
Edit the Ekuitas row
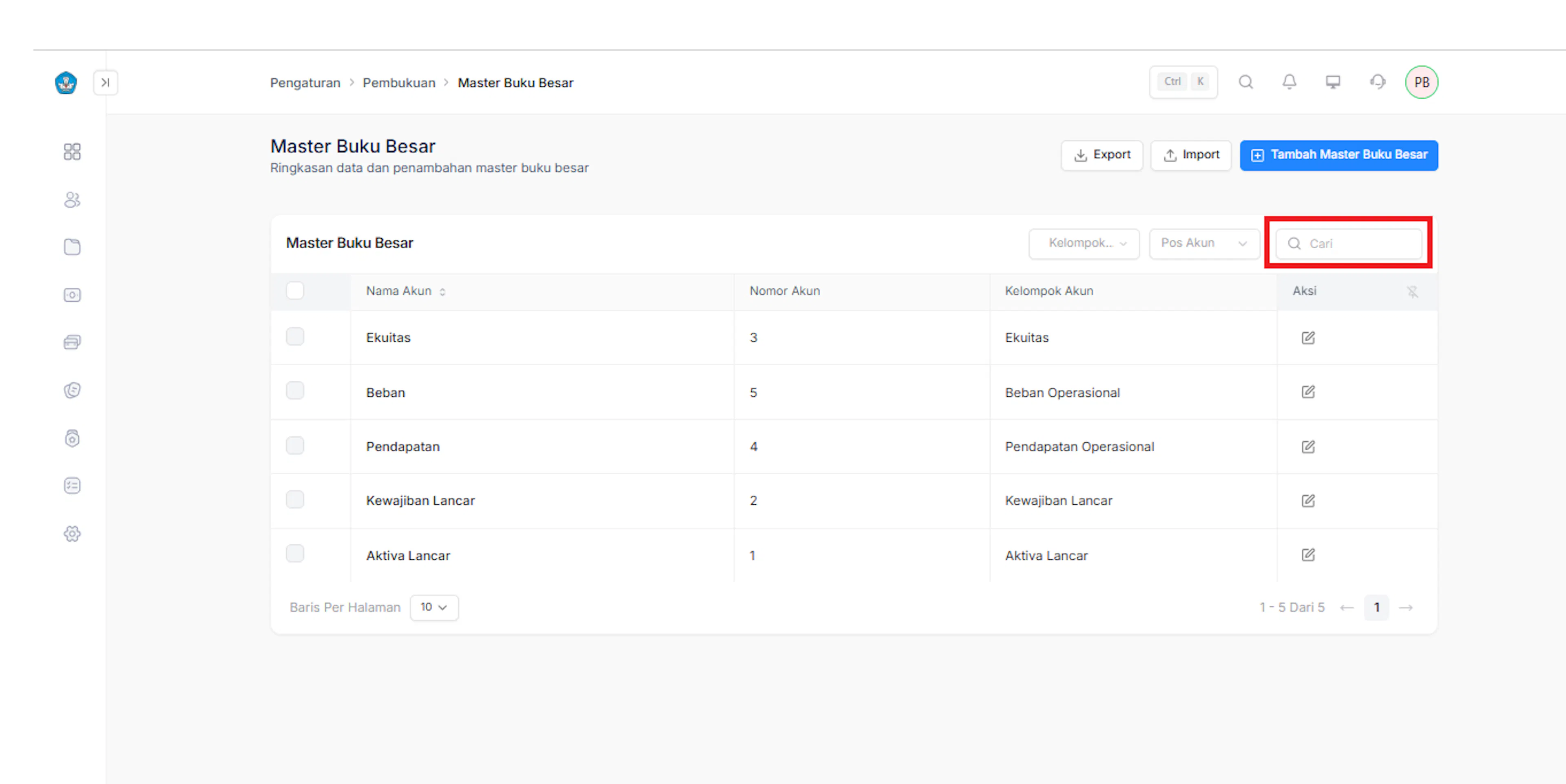pos(1308,337)
